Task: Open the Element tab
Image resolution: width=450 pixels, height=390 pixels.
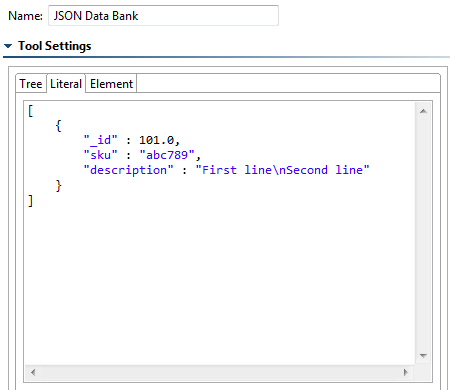Action: 111,84
